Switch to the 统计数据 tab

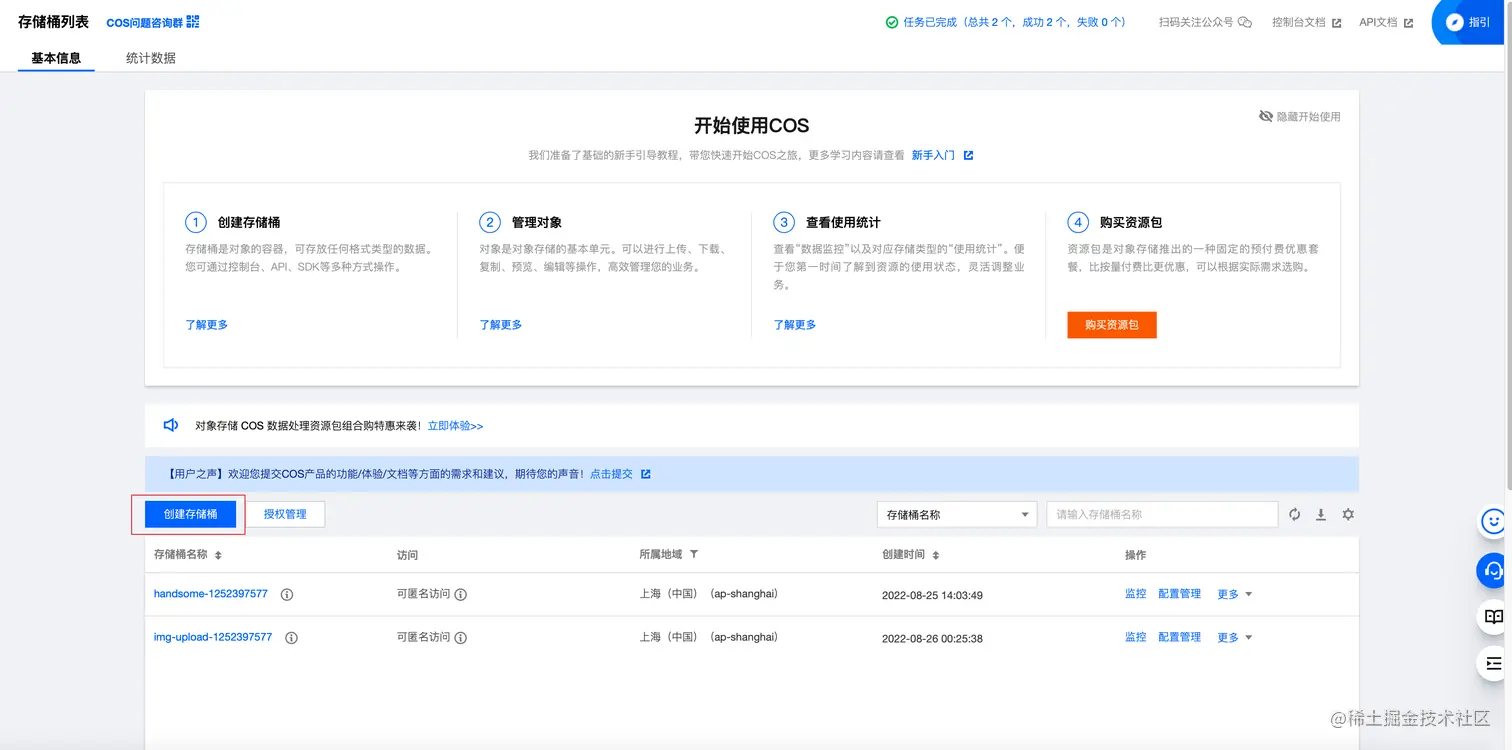[x=151, y=58]
